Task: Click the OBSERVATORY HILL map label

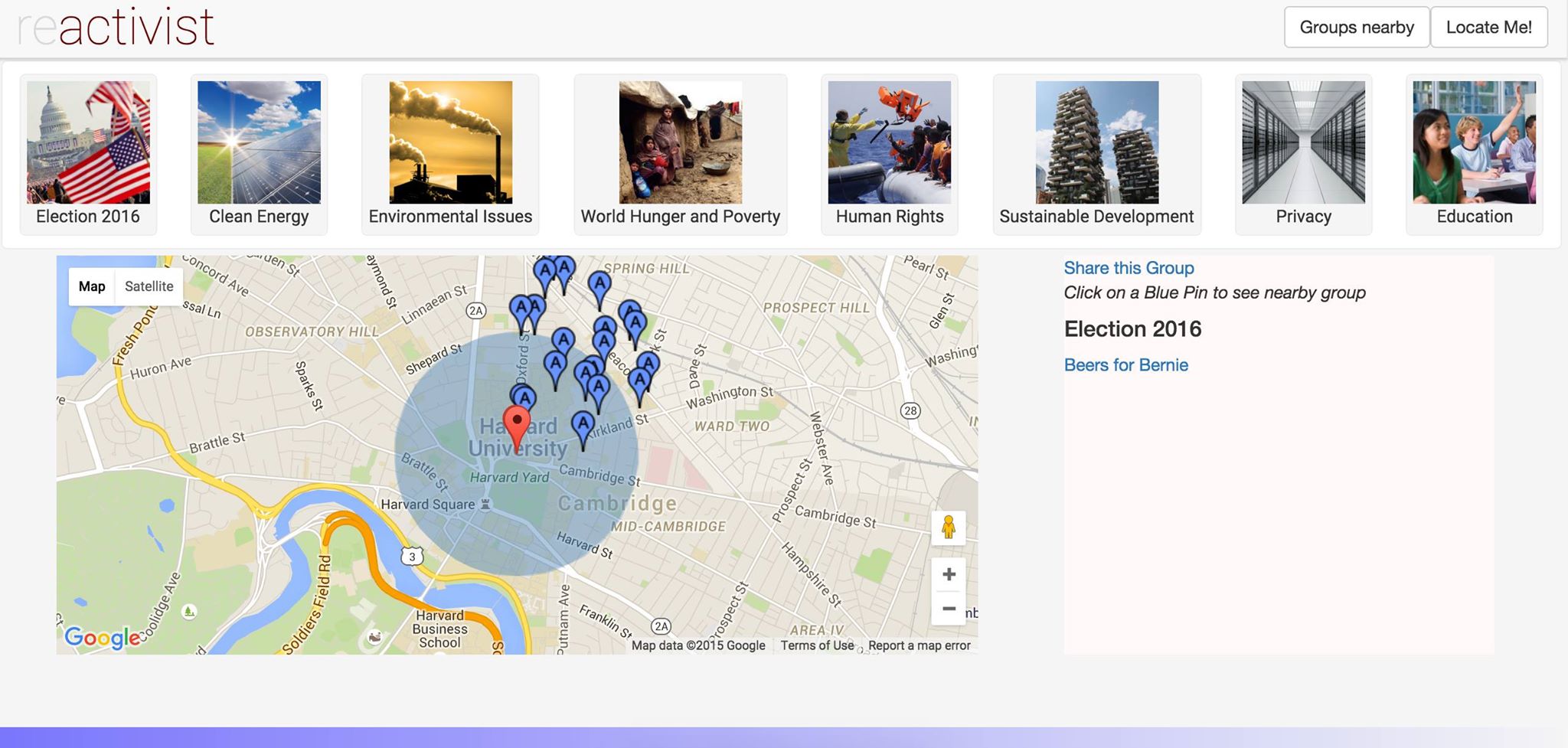Action: 312,332
